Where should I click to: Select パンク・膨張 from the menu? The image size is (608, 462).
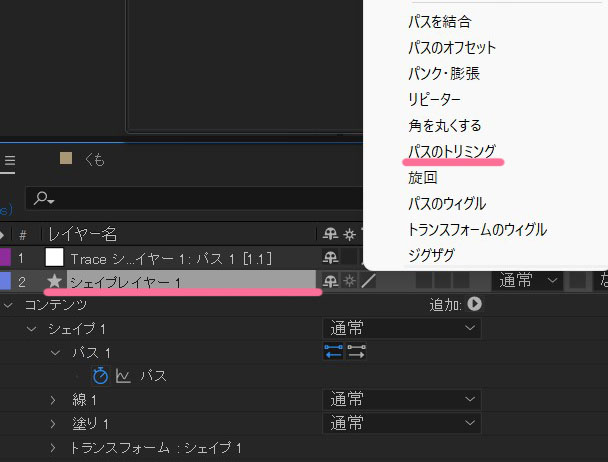[x=444, y=73]
